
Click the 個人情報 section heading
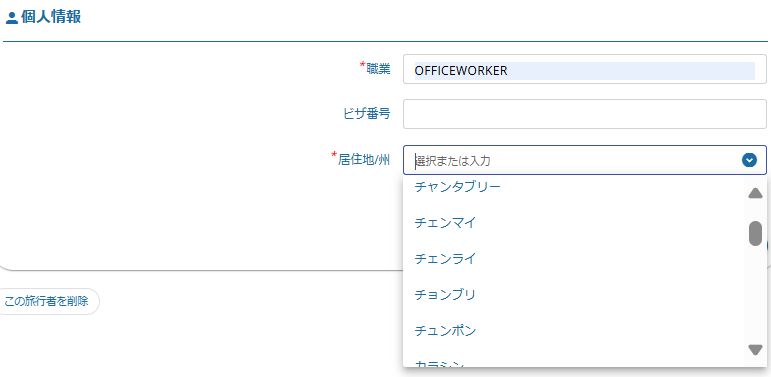pos(51,17)
